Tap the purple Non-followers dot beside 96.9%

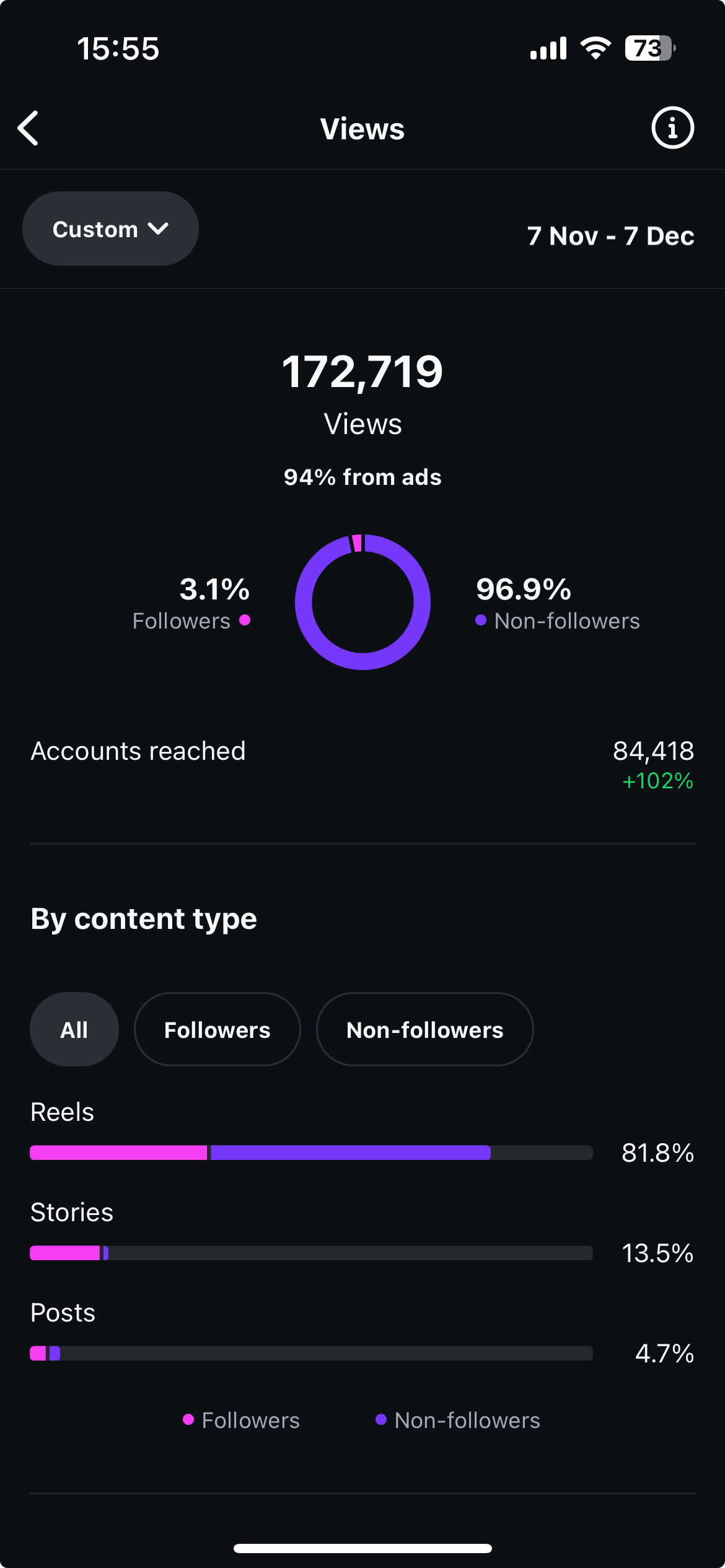pos(481,620)
